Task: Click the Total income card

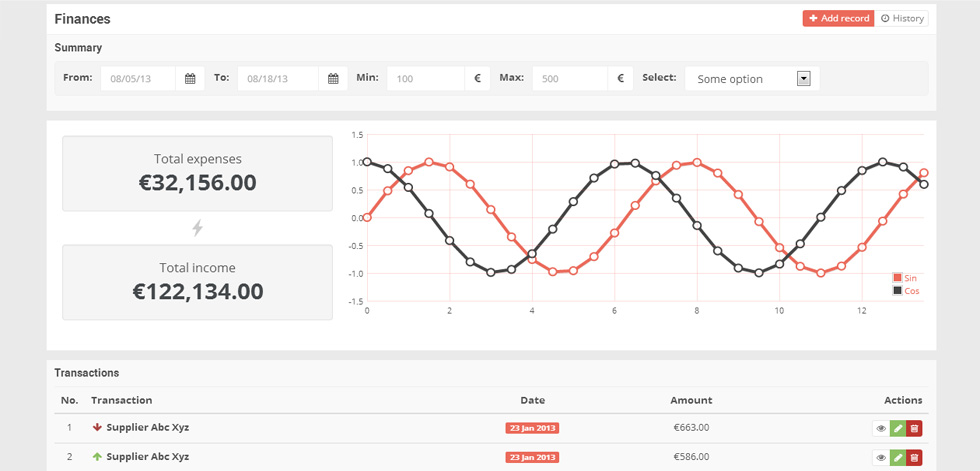Action: click(198, 282)
